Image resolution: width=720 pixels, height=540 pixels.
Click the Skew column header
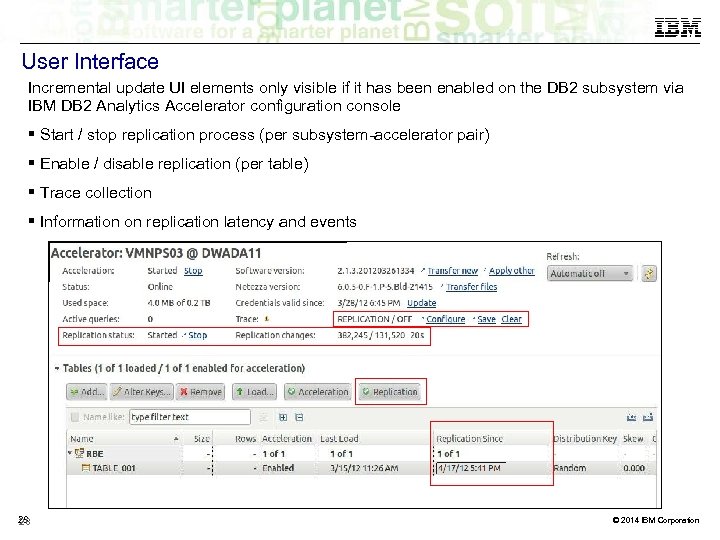633,439
